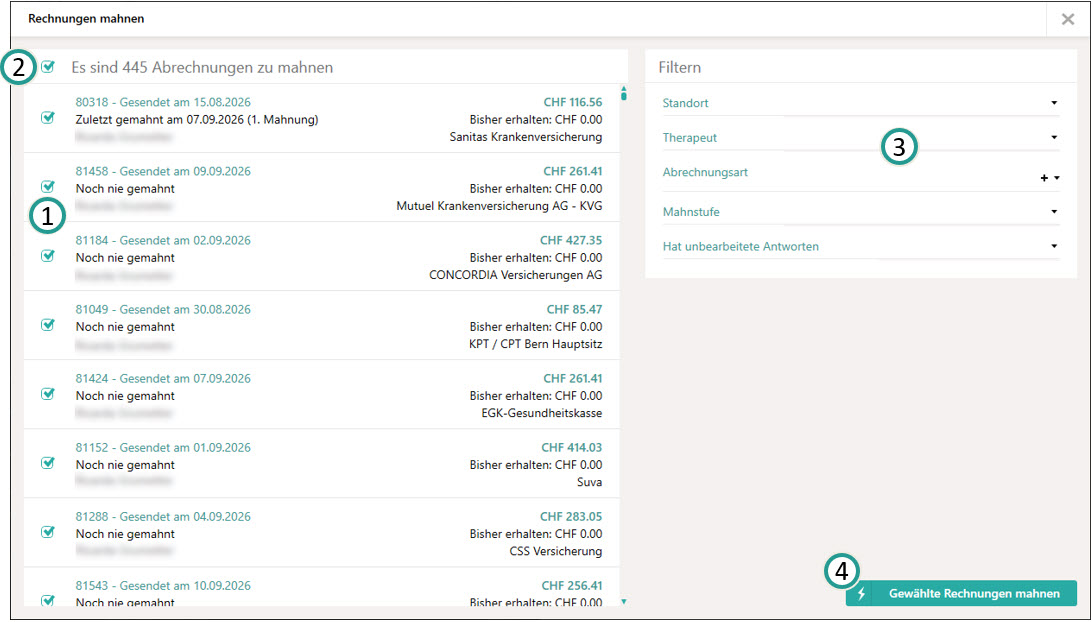This screenshot has height=622, width=1092.
Task: Select KPT / CPT Bern Hauptsitz text
Action: tap(536, 344)
